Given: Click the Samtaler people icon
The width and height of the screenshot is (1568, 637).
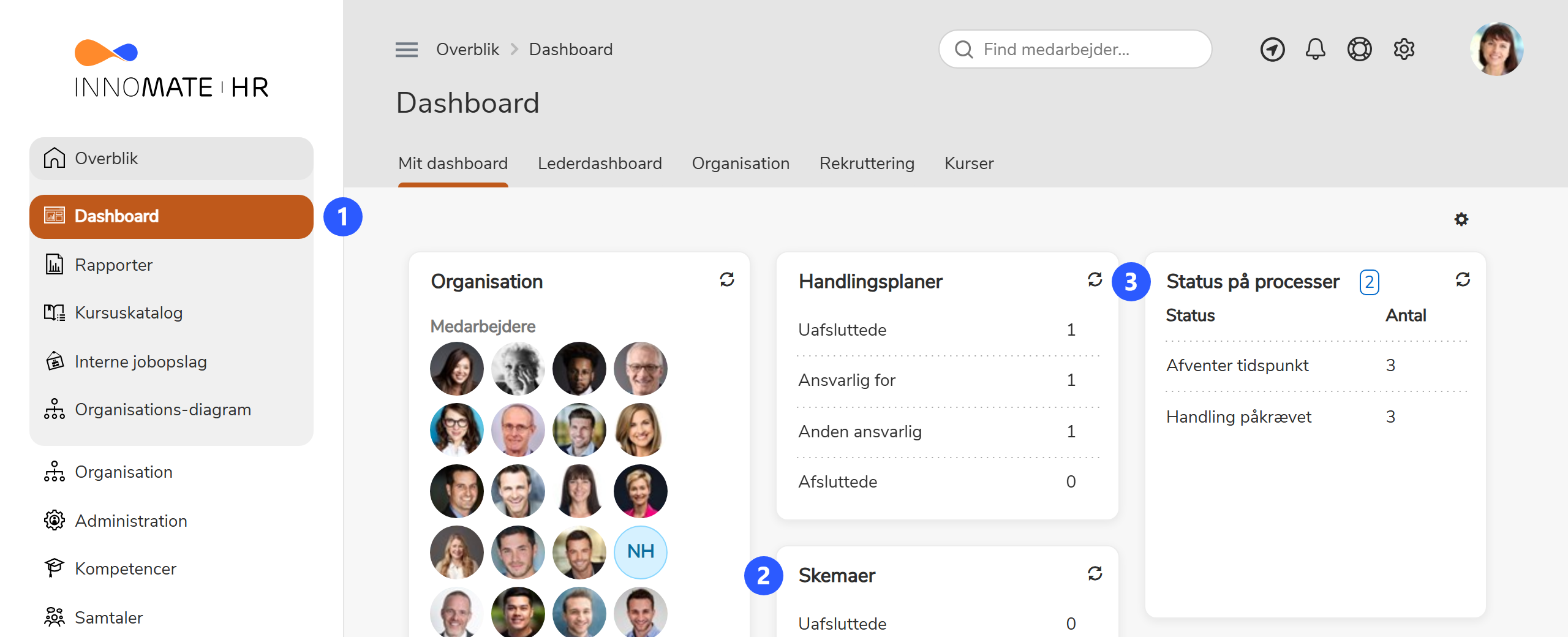Looking at the screenshot, I should tap(55, 617).
